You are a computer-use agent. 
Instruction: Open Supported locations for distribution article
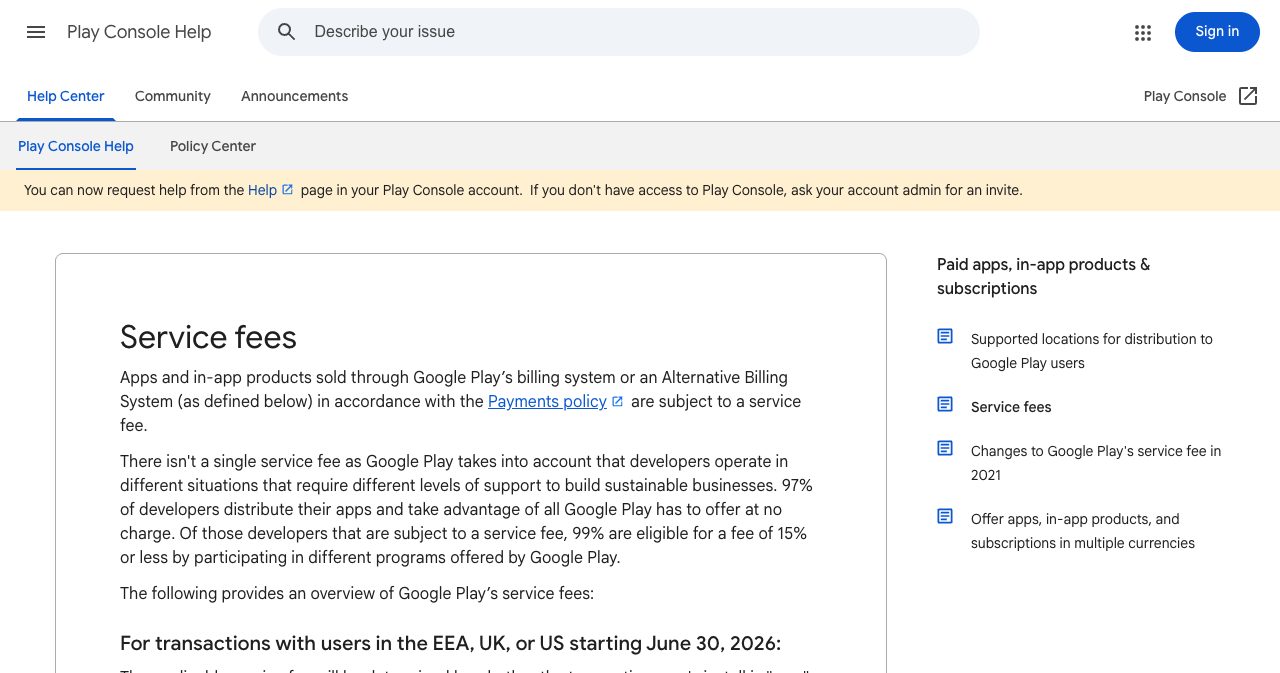click(x=1092, y=351)
